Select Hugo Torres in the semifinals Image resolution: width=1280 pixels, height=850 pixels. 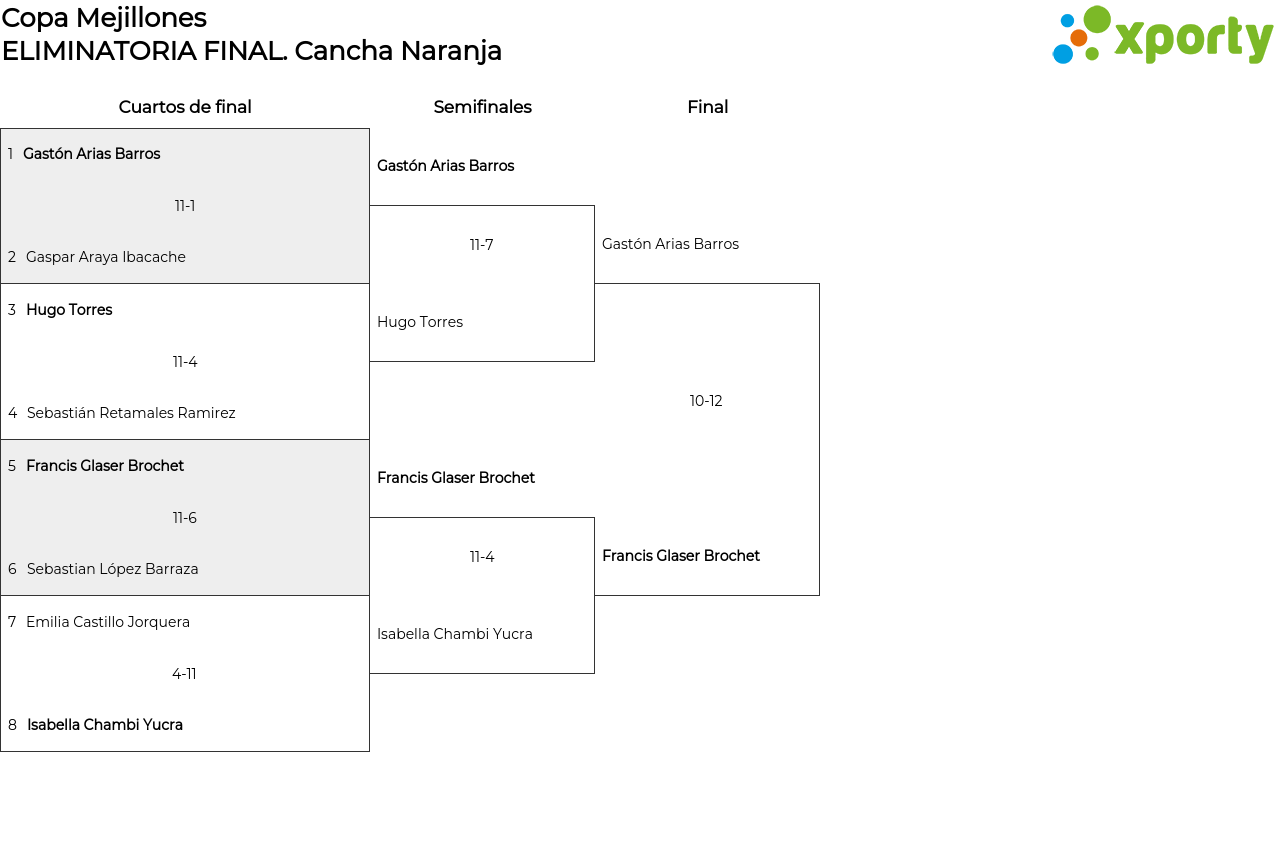(x=420, y=322)
